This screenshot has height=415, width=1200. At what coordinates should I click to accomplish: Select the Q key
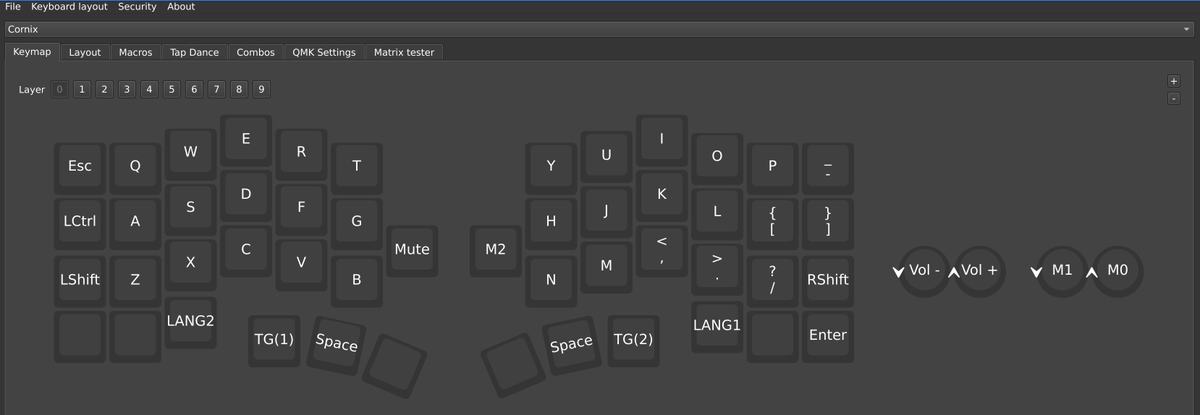pyautogui.click(x=135, y=166)
